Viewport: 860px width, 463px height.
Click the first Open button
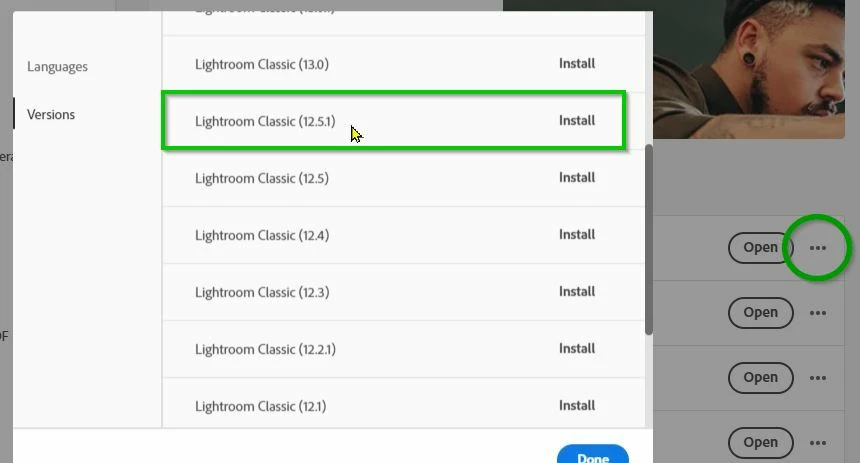760,248
